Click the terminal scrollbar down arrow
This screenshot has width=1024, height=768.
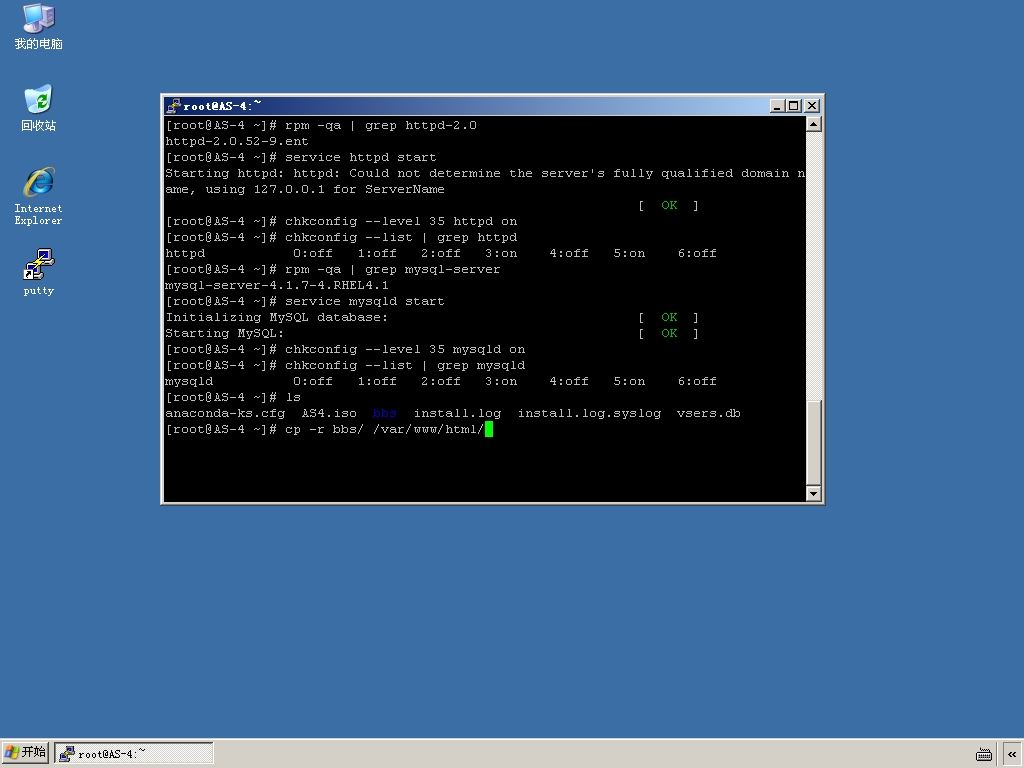[x=813, y=494]
